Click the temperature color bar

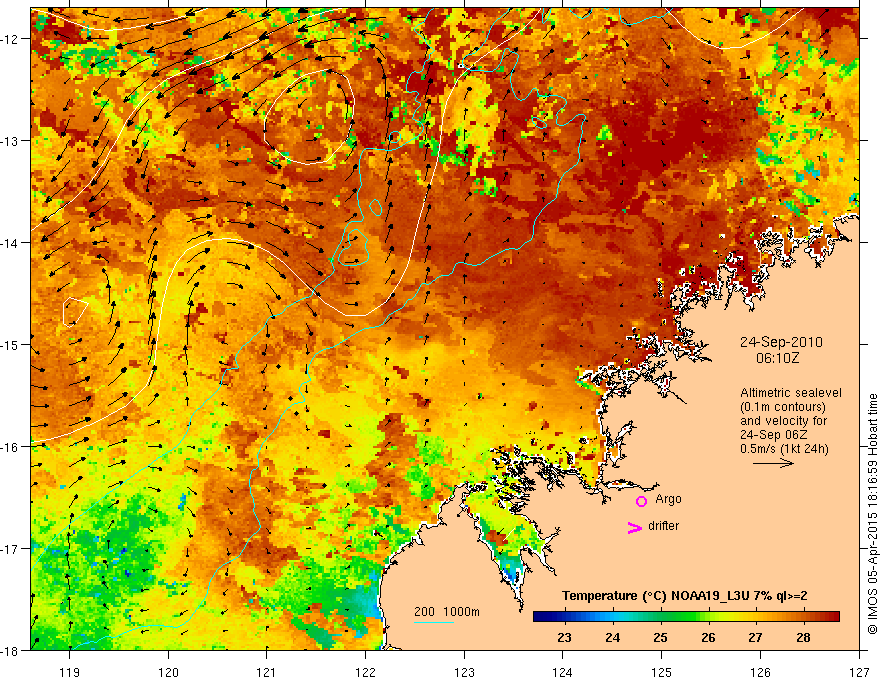[x=686, y=617]
